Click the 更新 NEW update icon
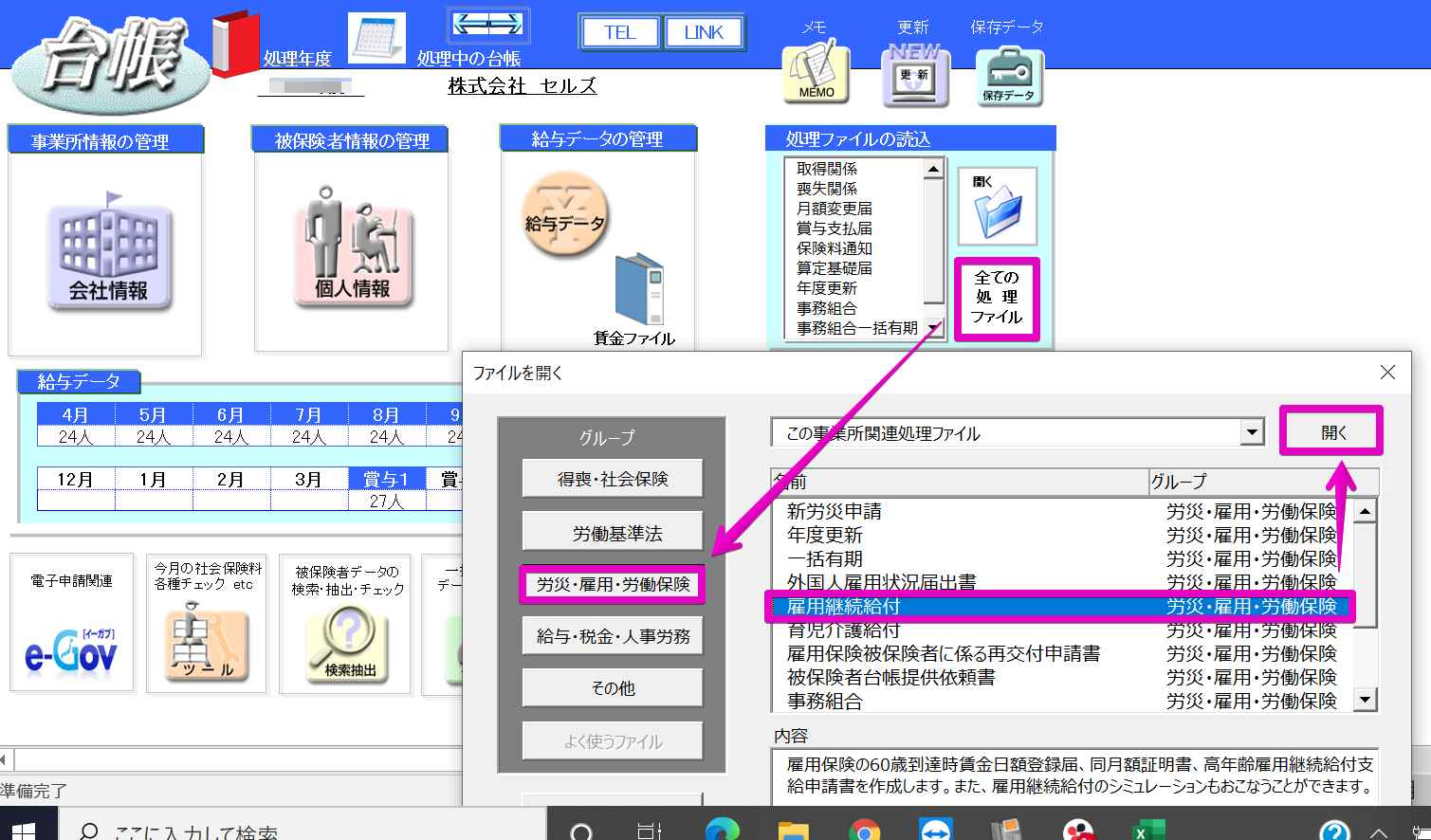 pyautogui.click(x=914, y=74)
